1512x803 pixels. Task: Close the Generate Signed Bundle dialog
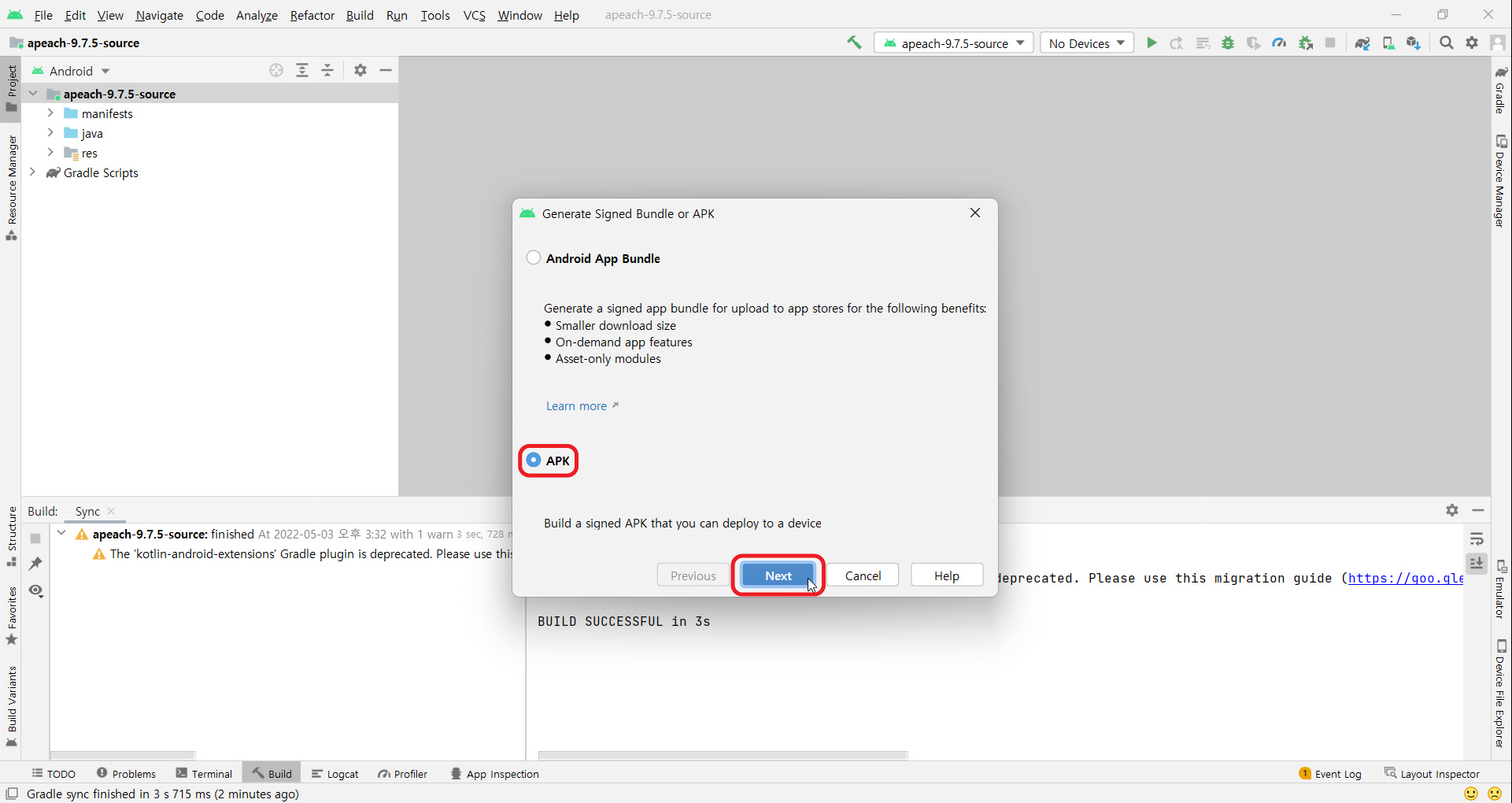click(975, 213)
